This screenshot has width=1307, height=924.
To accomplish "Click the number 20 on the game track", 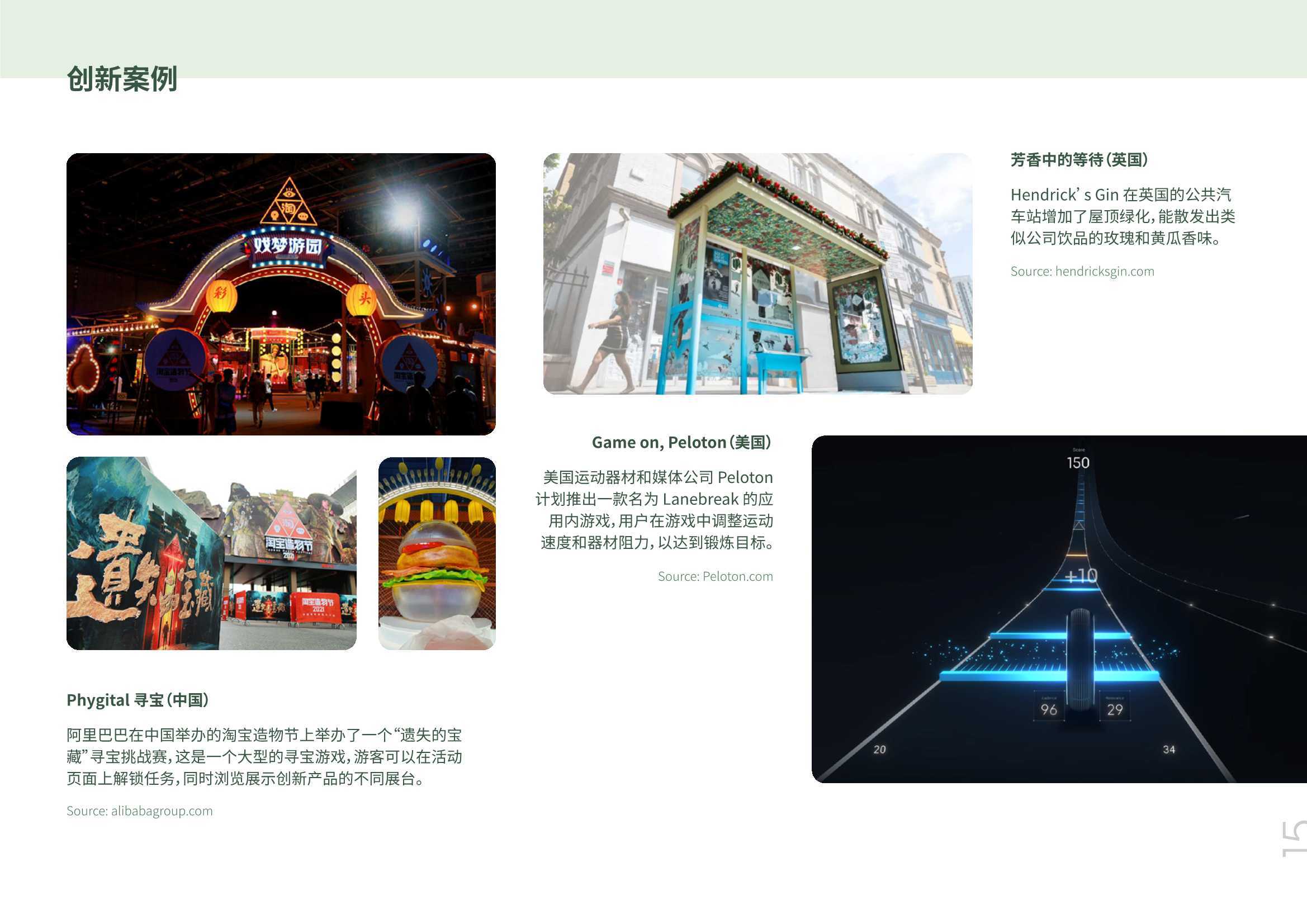I will (x=879, y=749).
